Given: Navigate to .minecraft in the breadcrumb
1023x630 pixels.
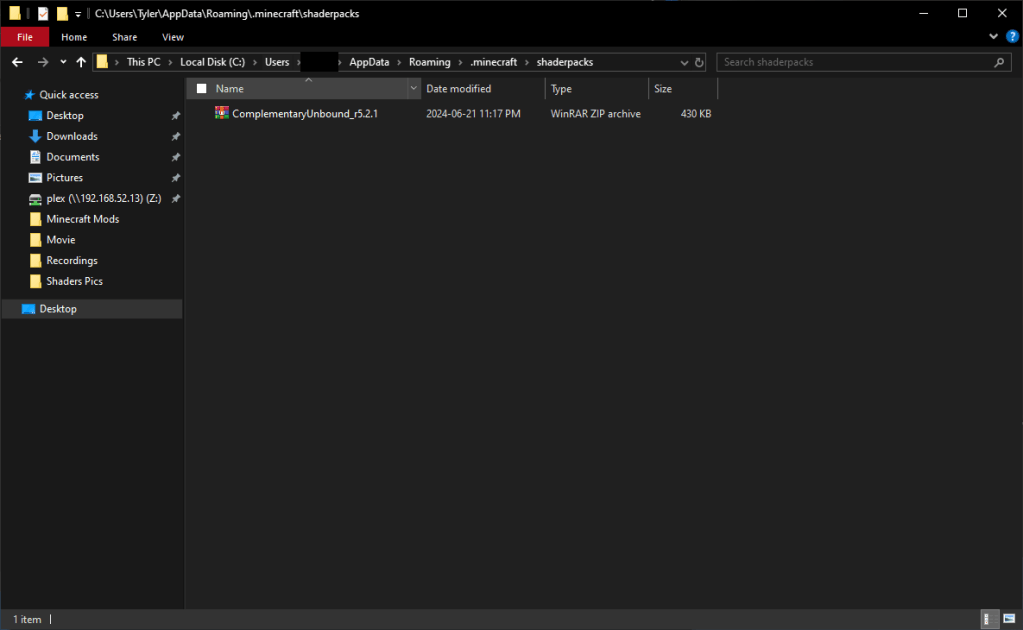Looking at the screenshot, I should click(494, 62).
